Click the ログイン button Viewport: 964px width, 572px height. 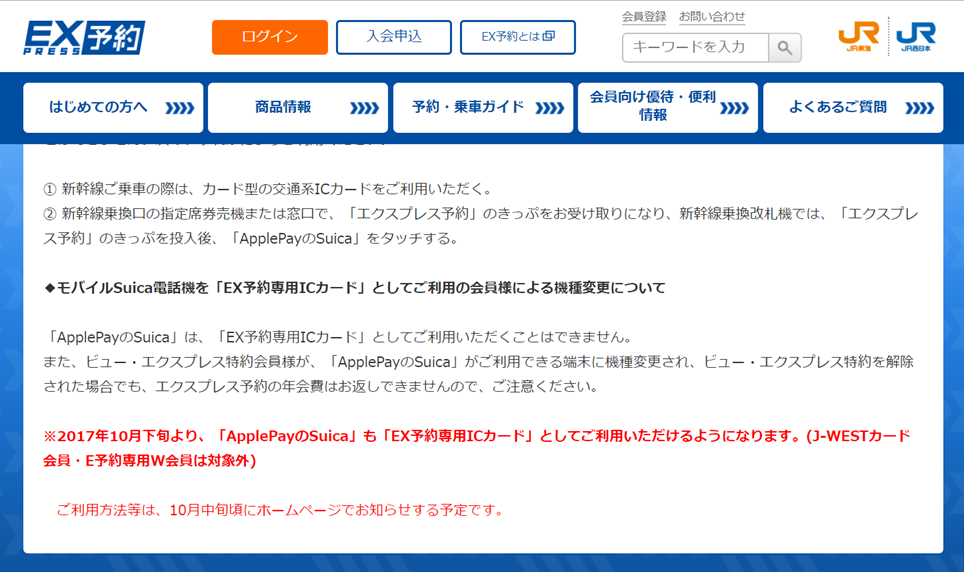[x=270, y=37]
